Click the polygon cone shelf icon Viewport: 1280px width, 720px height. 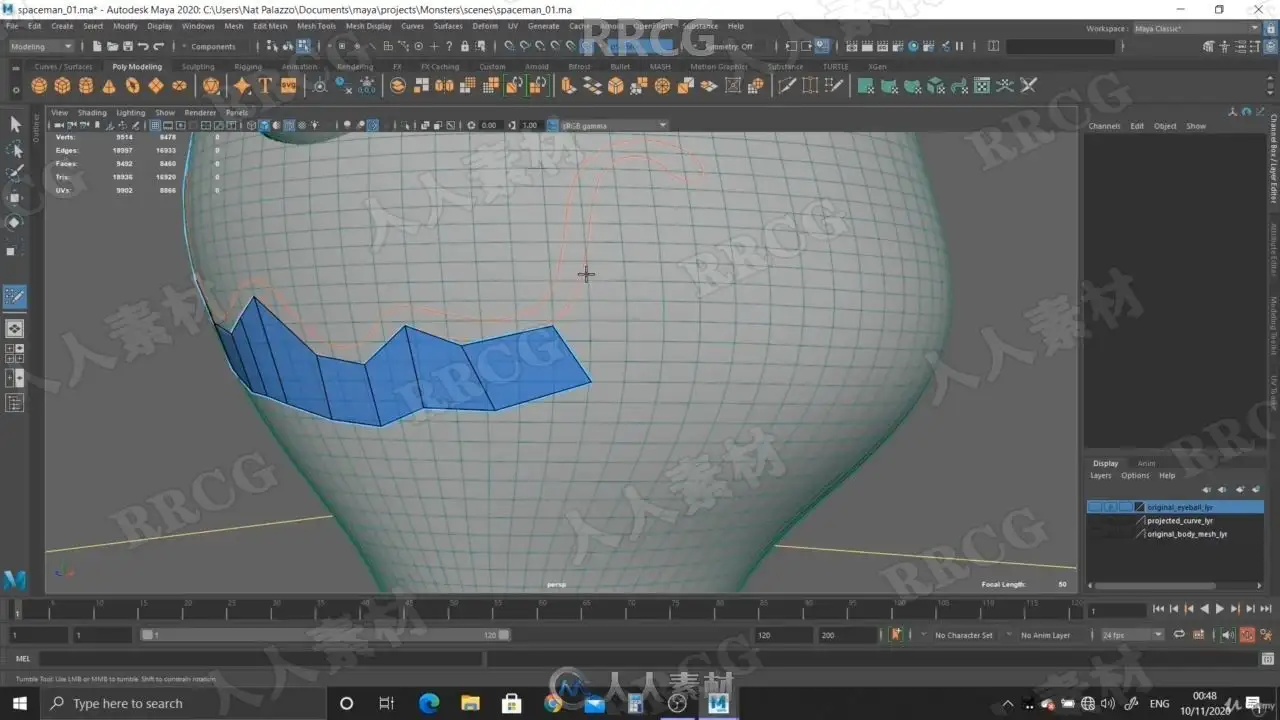tap(109, 86)
